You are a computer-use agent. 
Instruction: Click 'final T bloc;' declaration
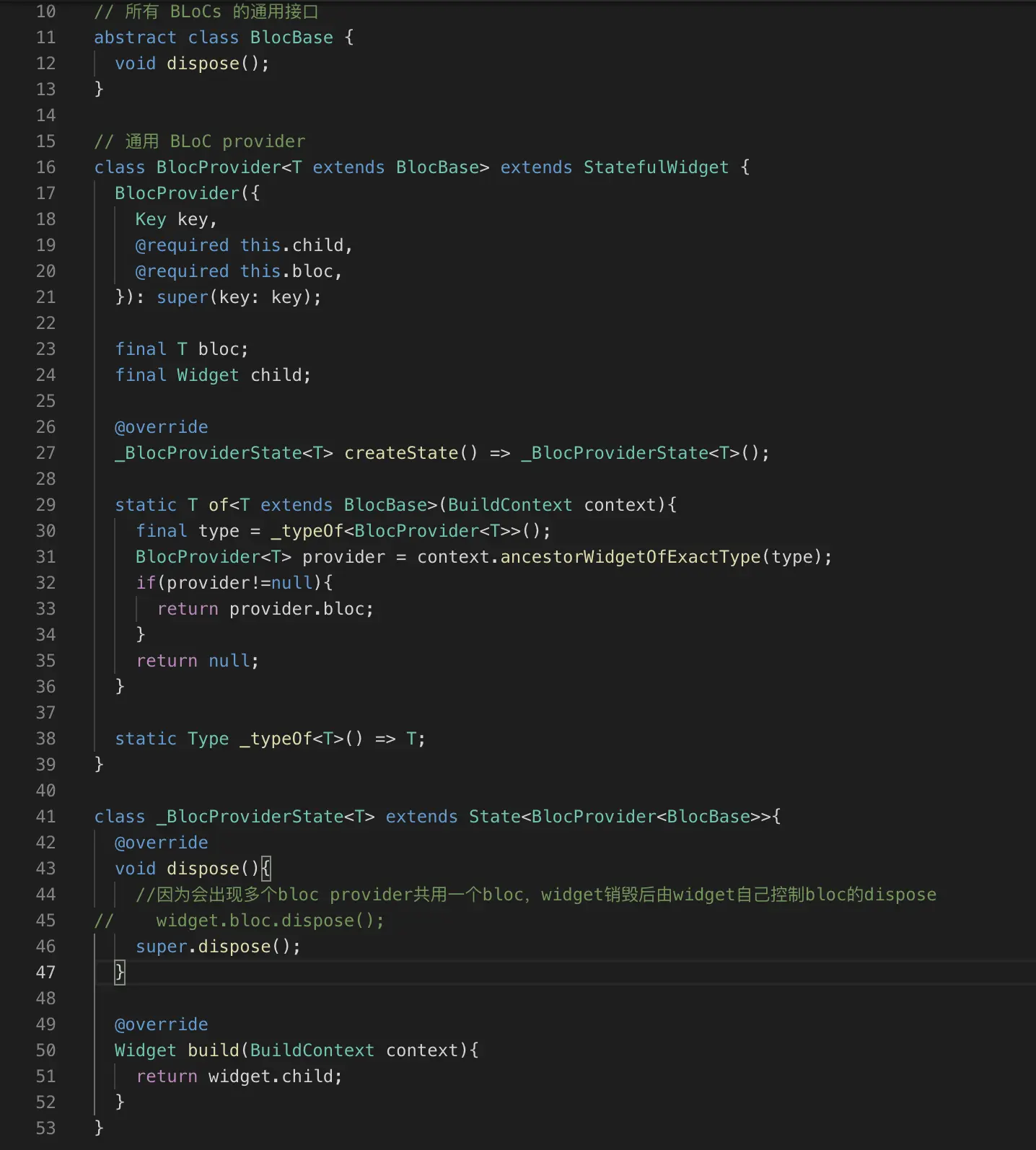point(182,349)
